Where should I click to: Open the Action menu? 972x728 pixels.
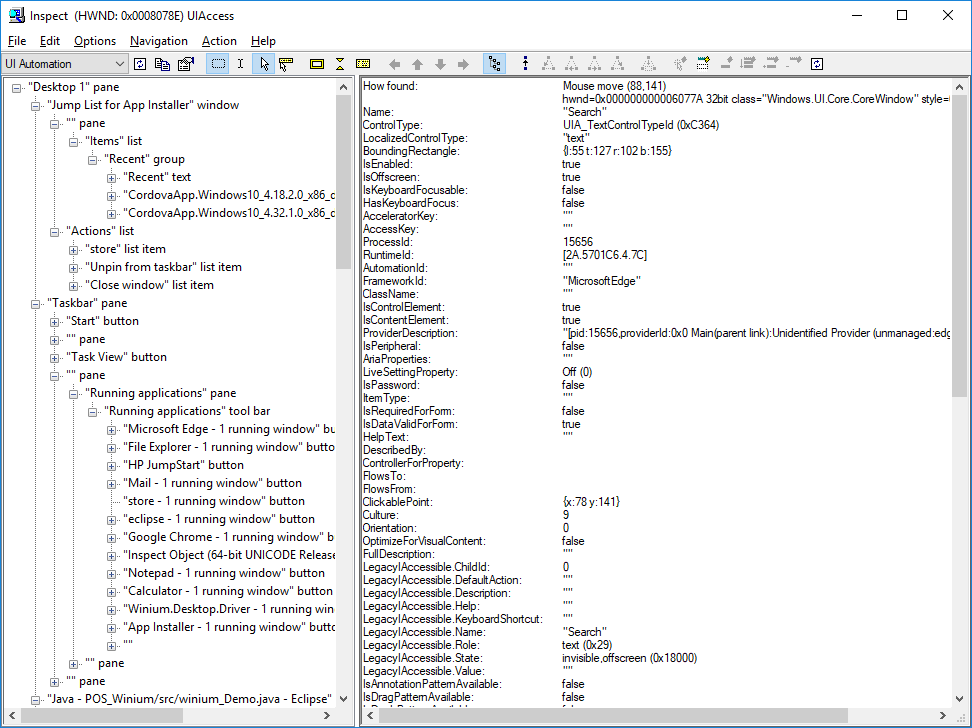click(x=219, y=41)
